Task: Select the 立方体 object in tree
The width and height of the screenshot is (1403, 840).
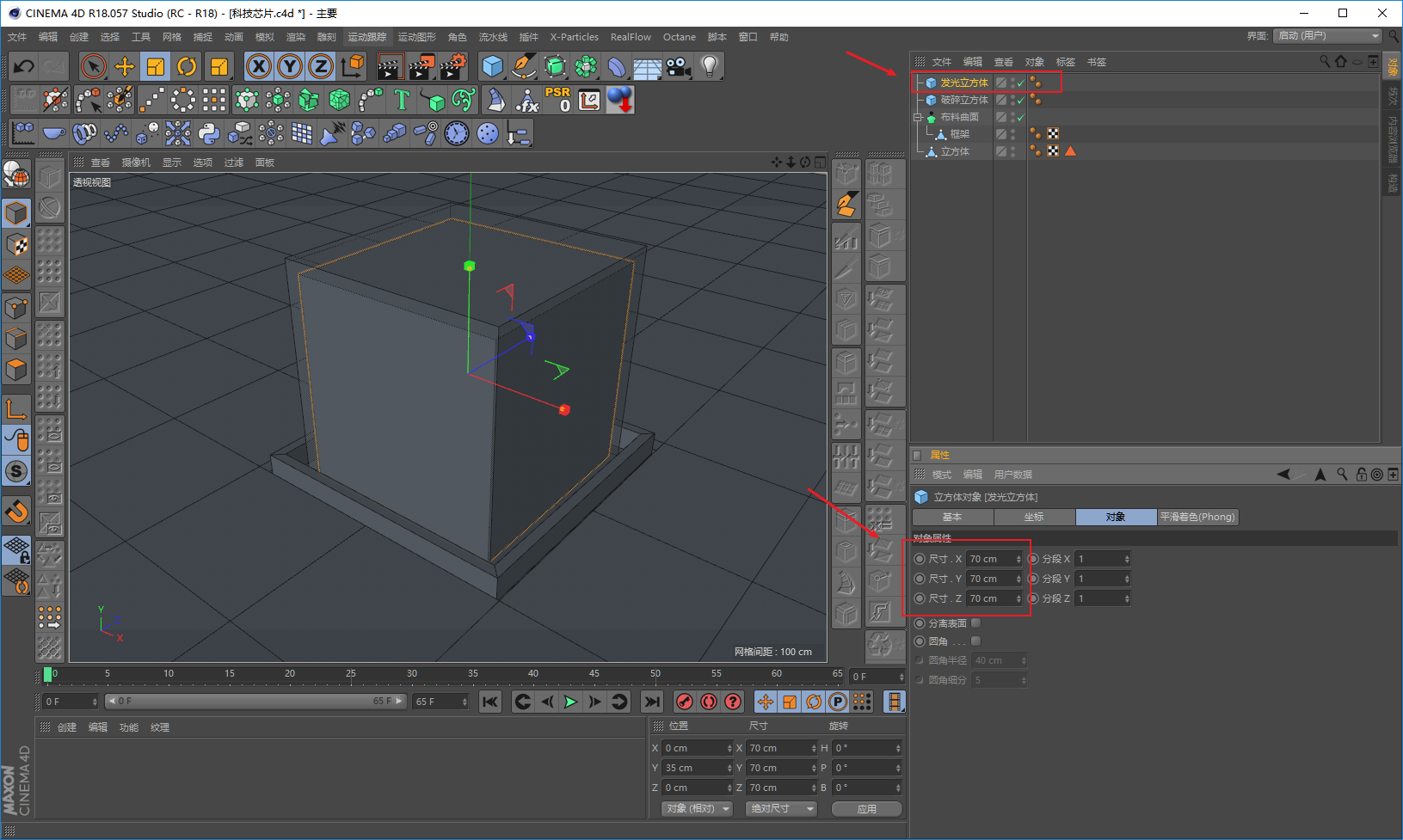Action: pos(955,151)
